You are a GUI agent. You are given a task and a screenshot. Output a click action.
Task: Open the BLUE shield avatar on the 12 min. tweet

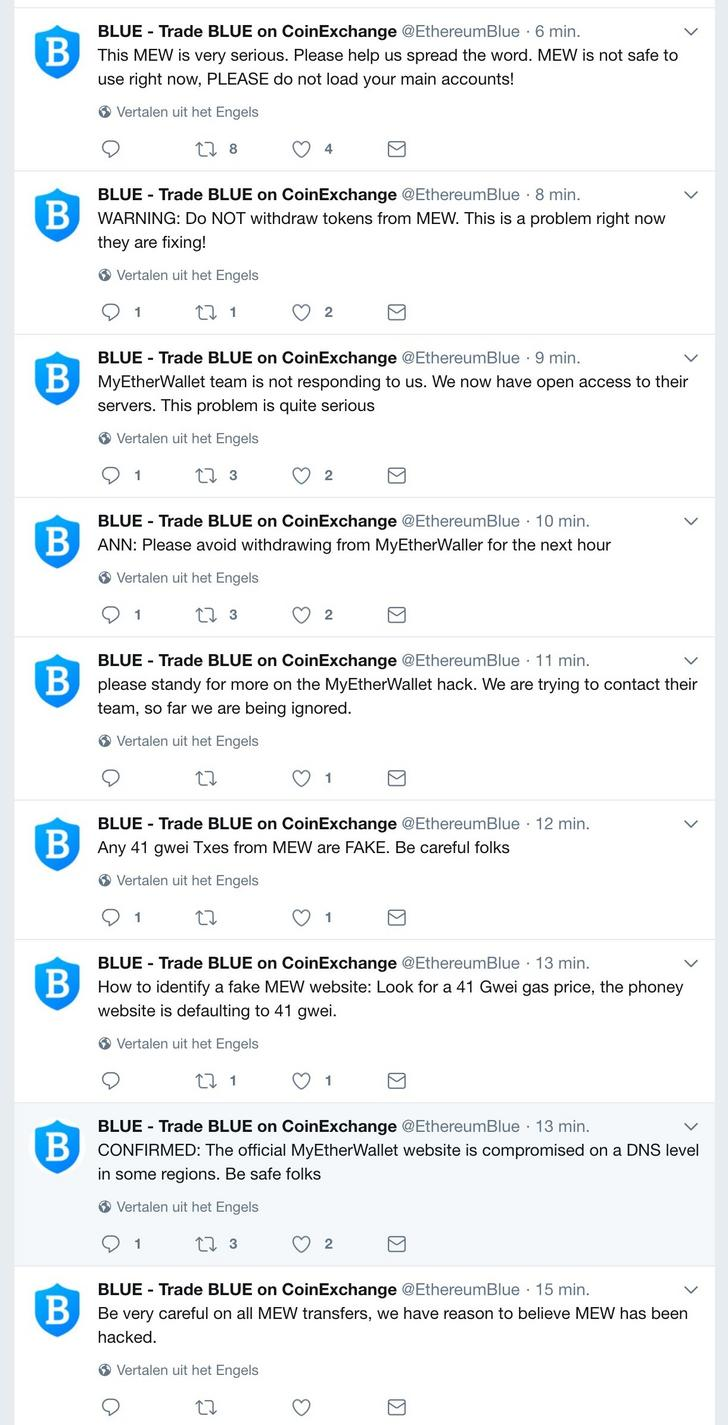click(x=57, y=844)
